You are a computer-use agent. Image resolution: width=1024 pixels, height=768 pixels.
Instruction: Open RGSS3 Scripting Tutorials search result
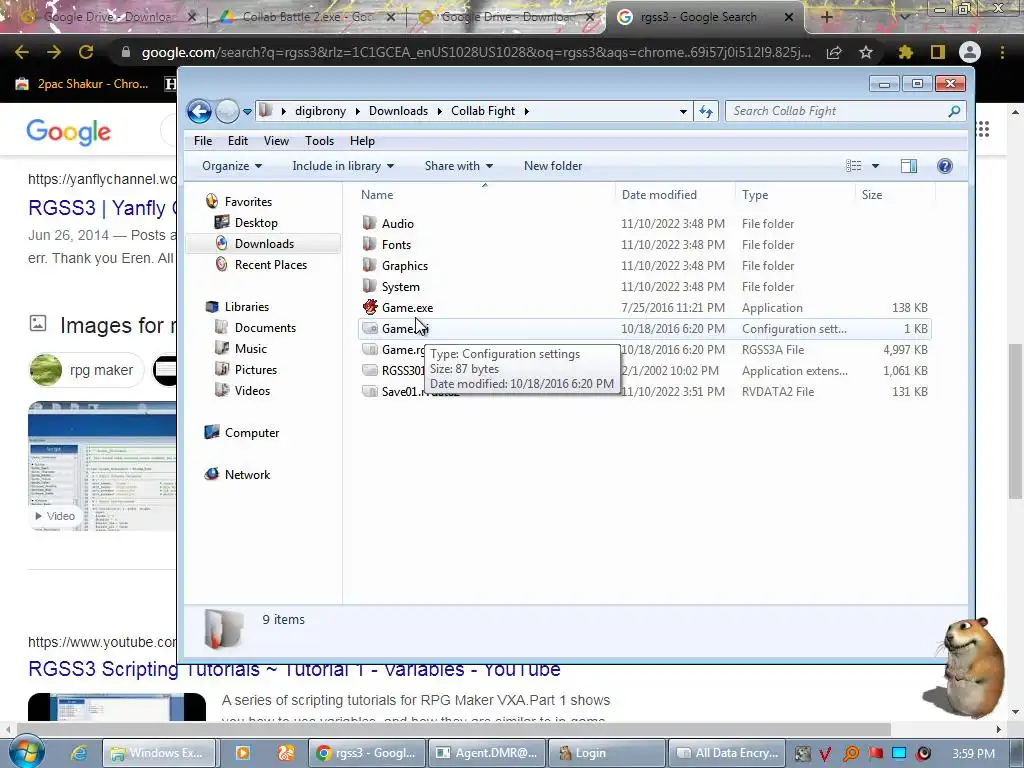pos(294,669)
